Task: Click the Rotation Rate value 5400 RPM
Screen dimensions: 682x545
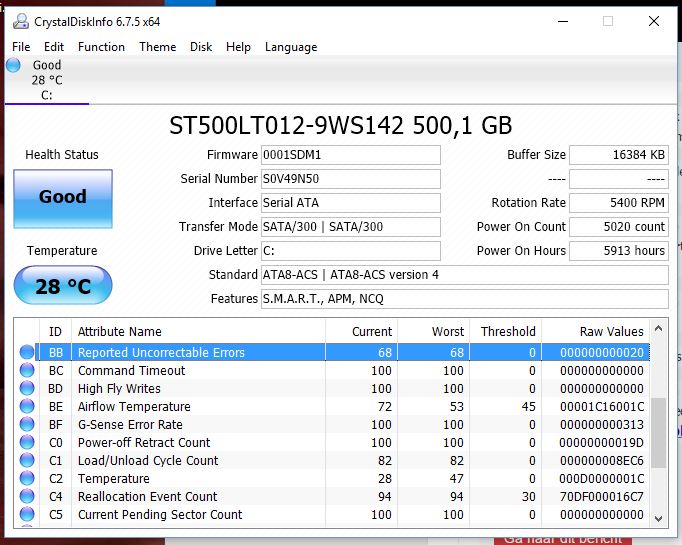Action: 619,203
